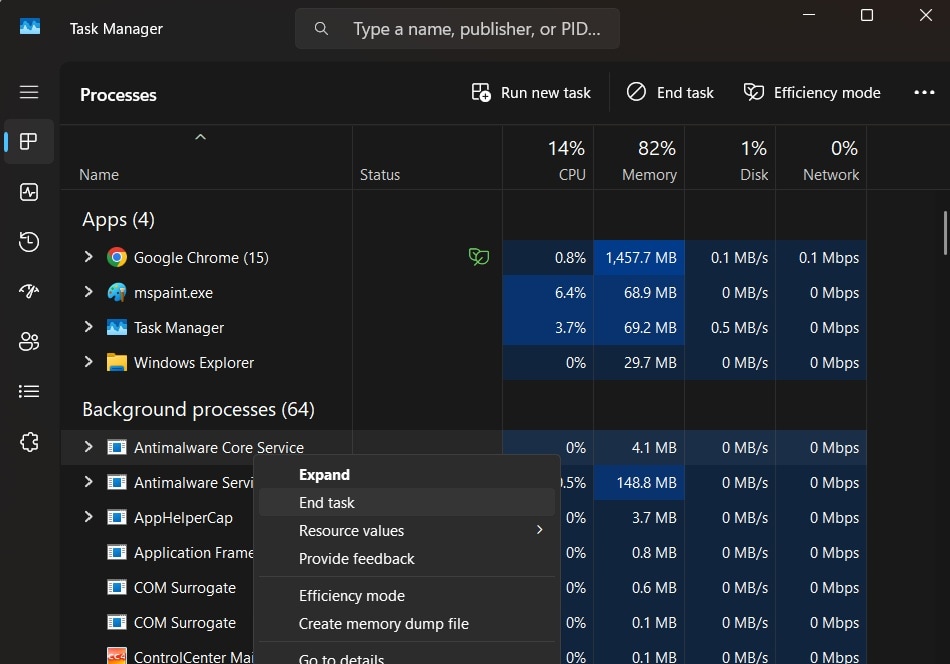Choose Provide feedback in the context menu
Image resolution: width=950 pixels, height=664 pixels.
(x=407, y=559)
